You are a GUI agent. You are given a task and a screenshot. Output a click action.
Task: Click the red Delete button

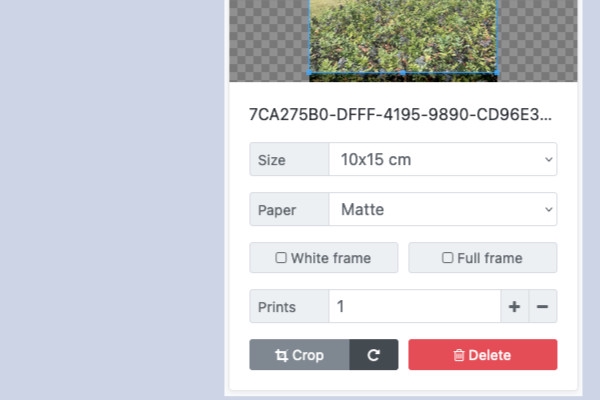click(x=483, y=355)
